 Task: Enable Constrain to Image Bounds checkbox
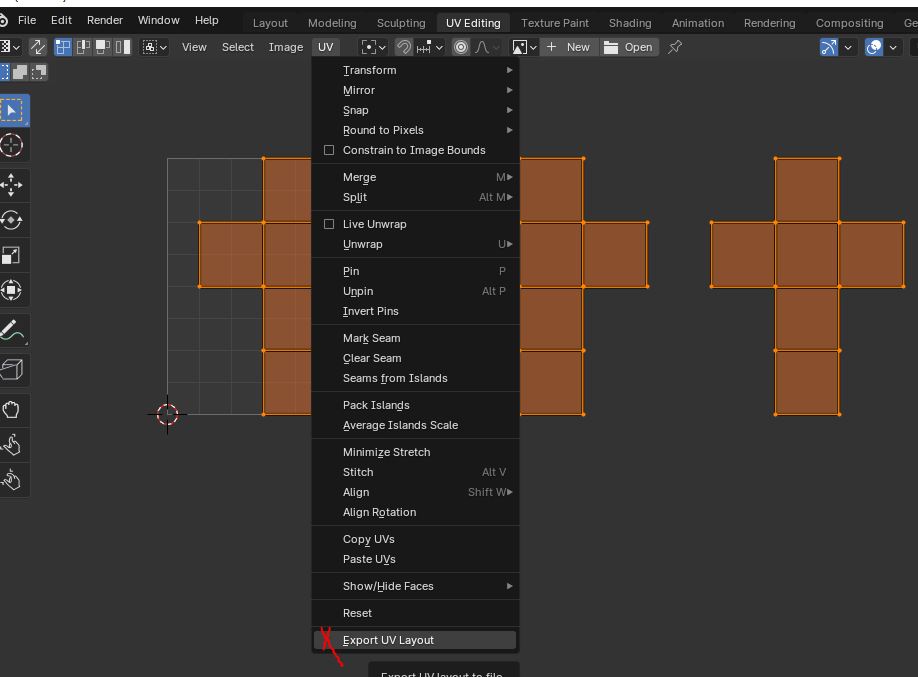click(329, 150)
